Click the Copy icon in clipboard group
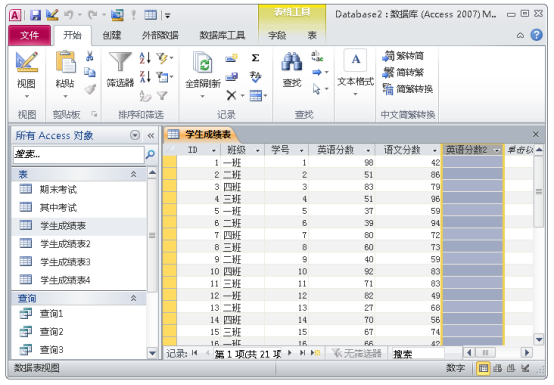554x385 pixels. [x=90, y=72]
